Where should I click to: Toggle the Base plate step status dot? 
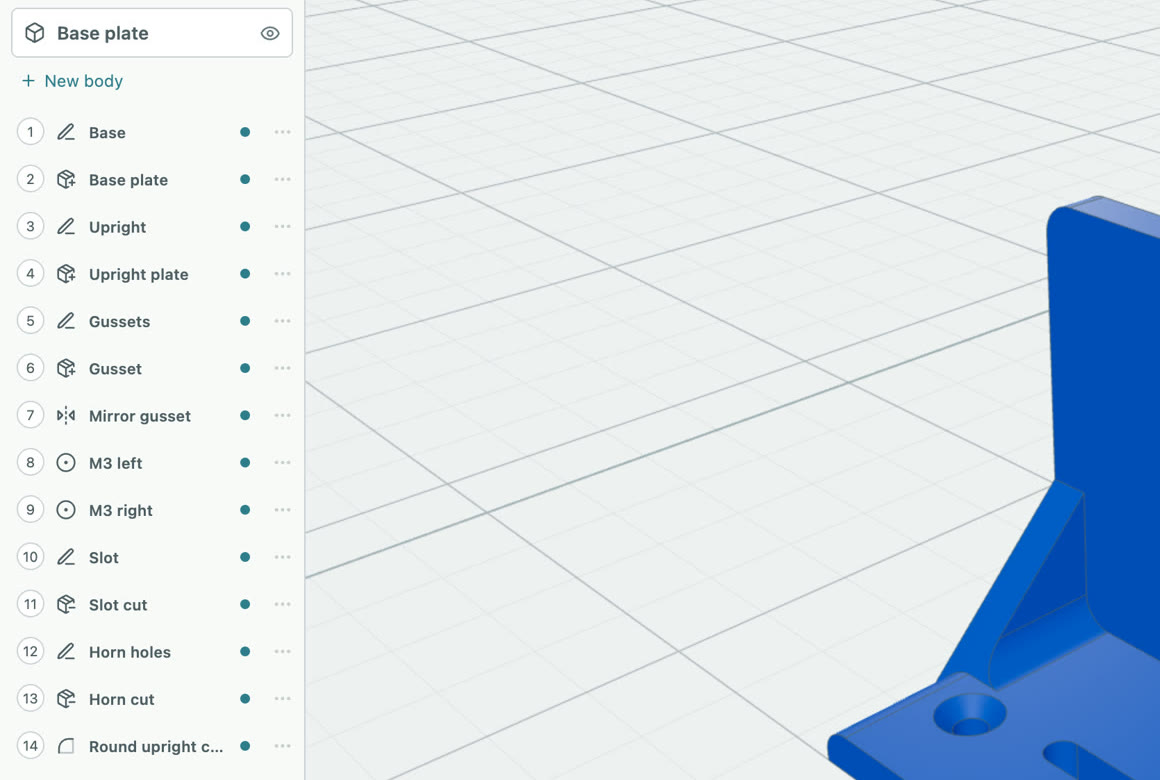245,179
